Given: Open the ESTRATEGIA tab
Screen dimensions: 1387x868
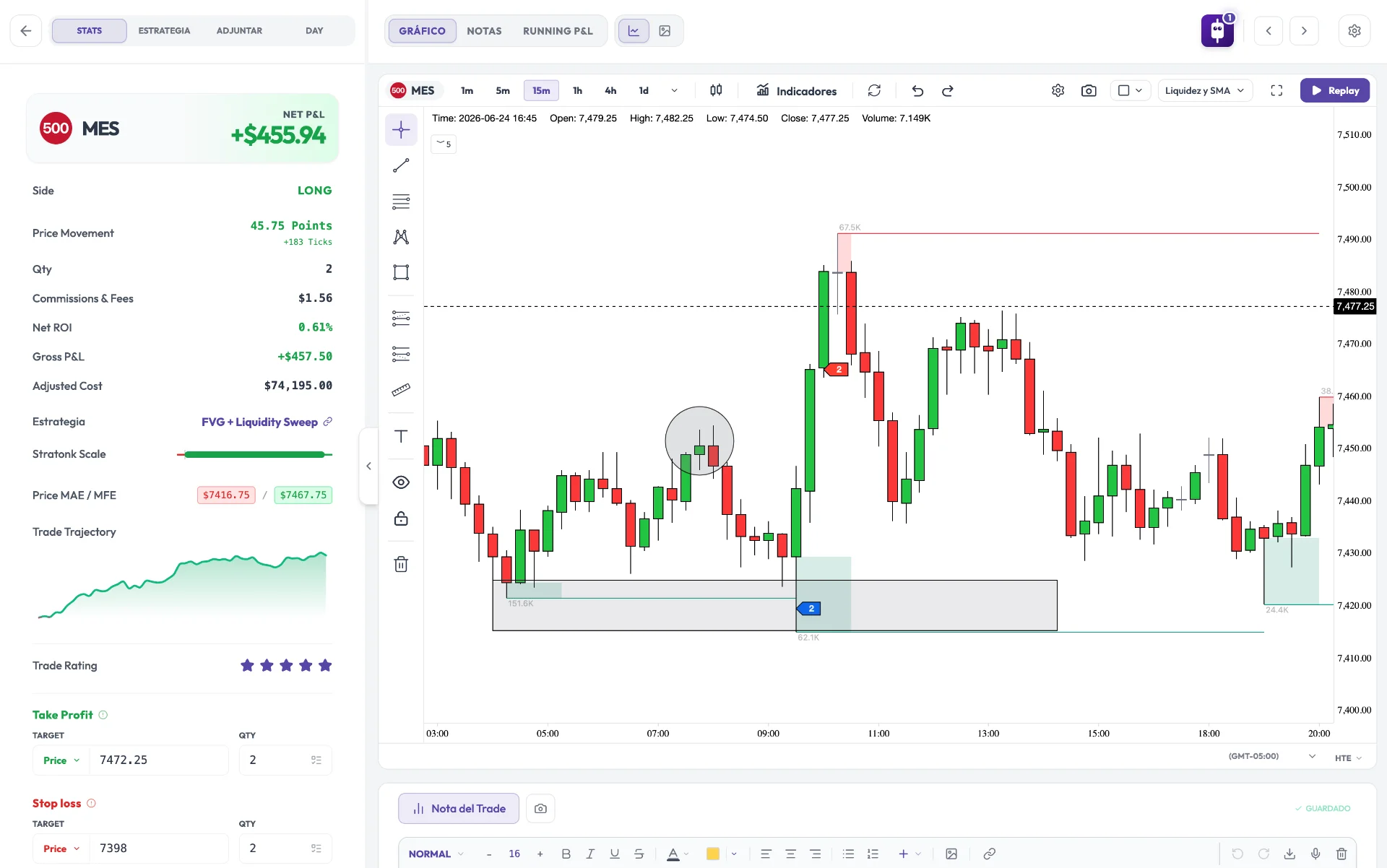Looking at the screenshot, I should pyautogui.click(x=164, y=30).
